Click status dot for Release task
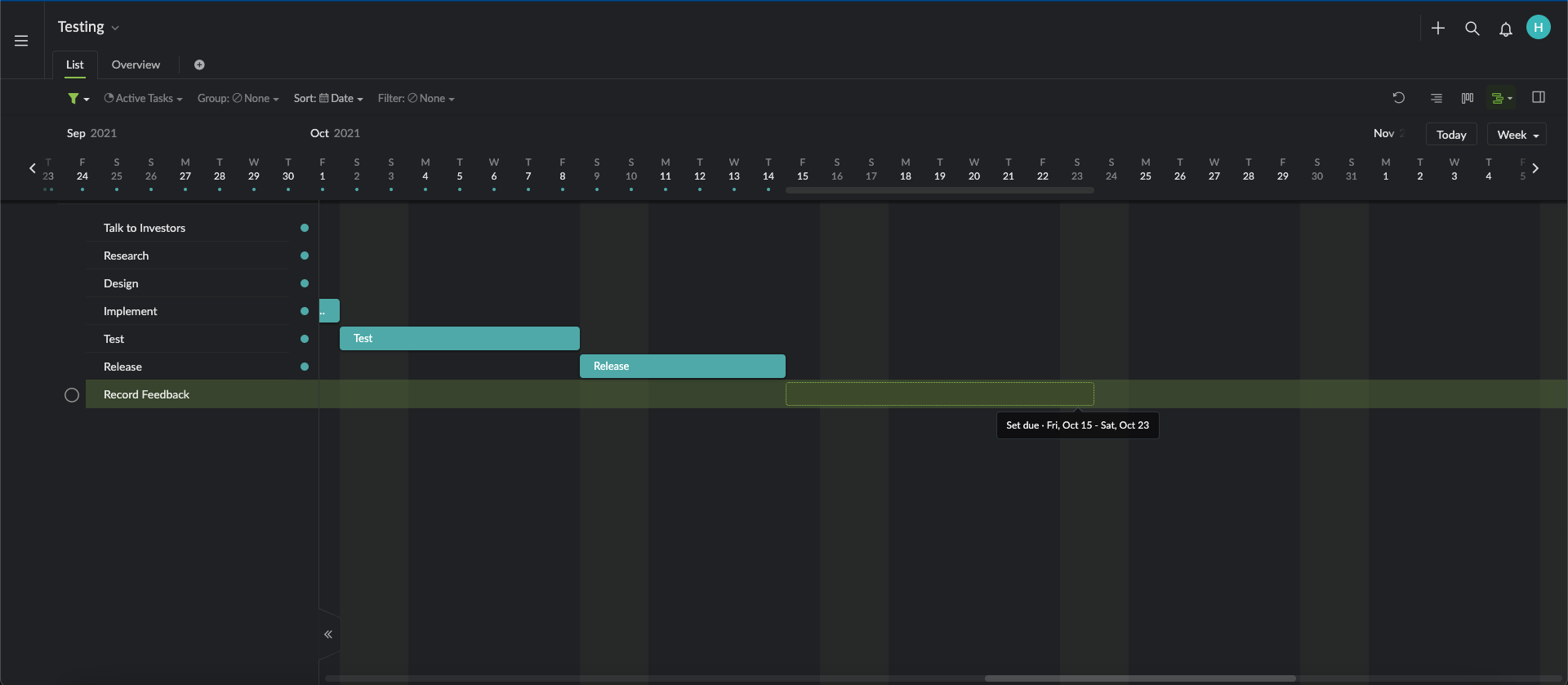1568x685 pixels. coord(305,367)
